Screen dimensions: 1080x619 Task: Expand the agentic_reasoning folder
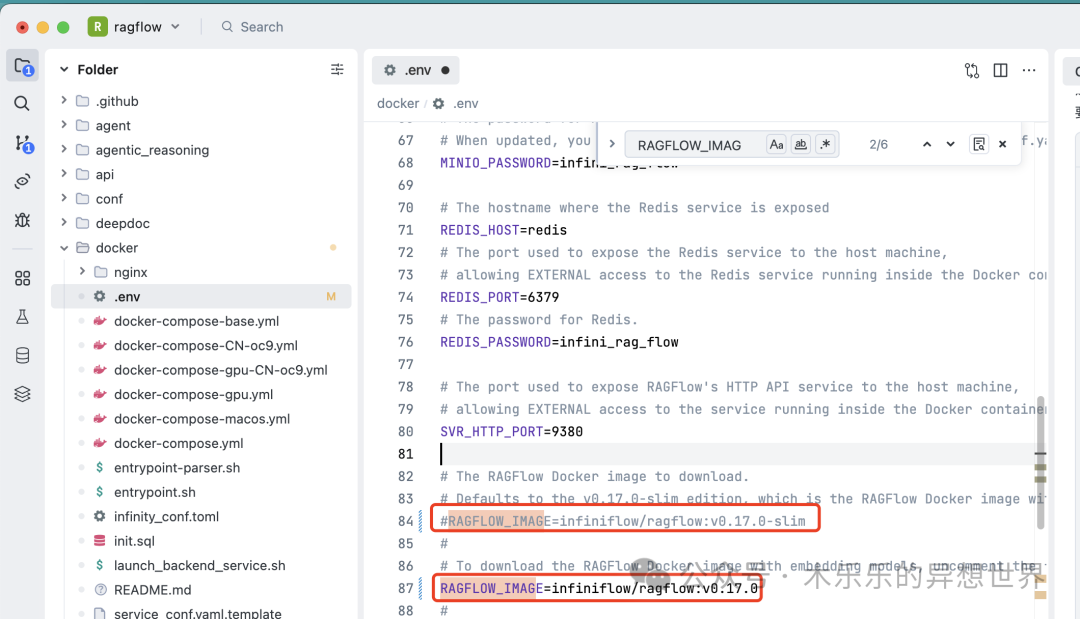(64, 149)
